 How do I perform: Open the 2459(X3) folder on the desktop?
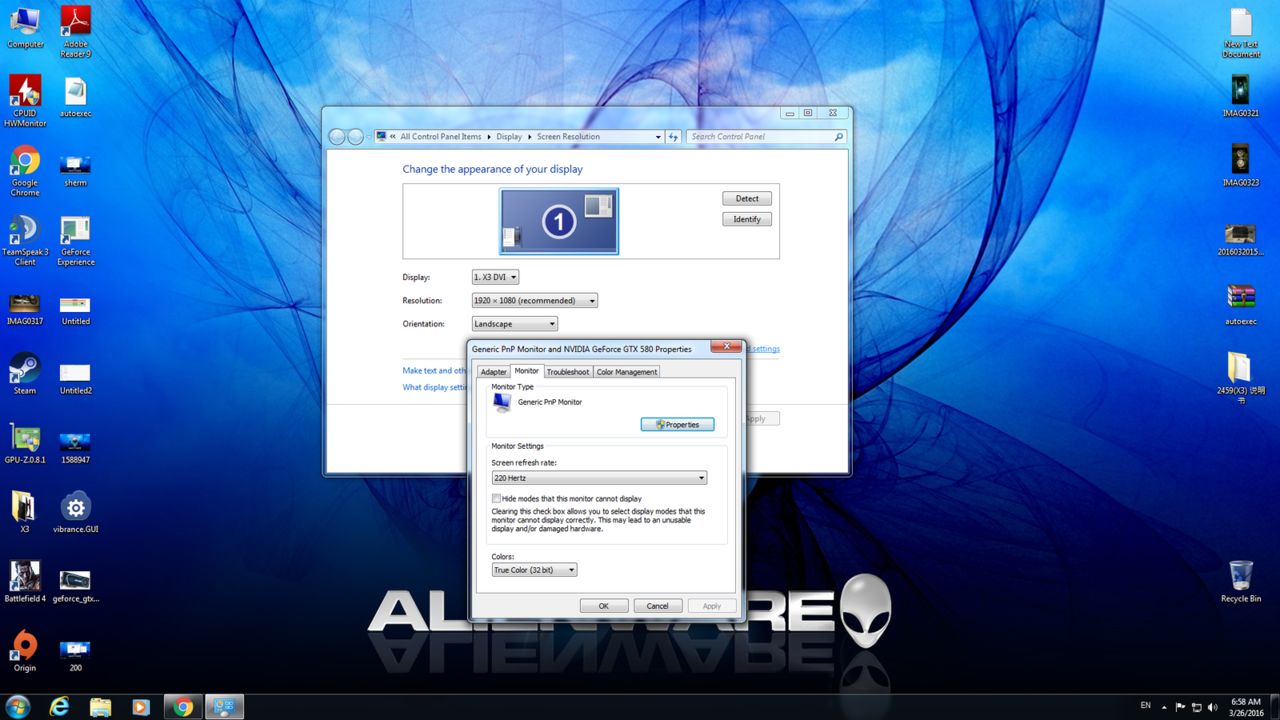click(1241, 378)
